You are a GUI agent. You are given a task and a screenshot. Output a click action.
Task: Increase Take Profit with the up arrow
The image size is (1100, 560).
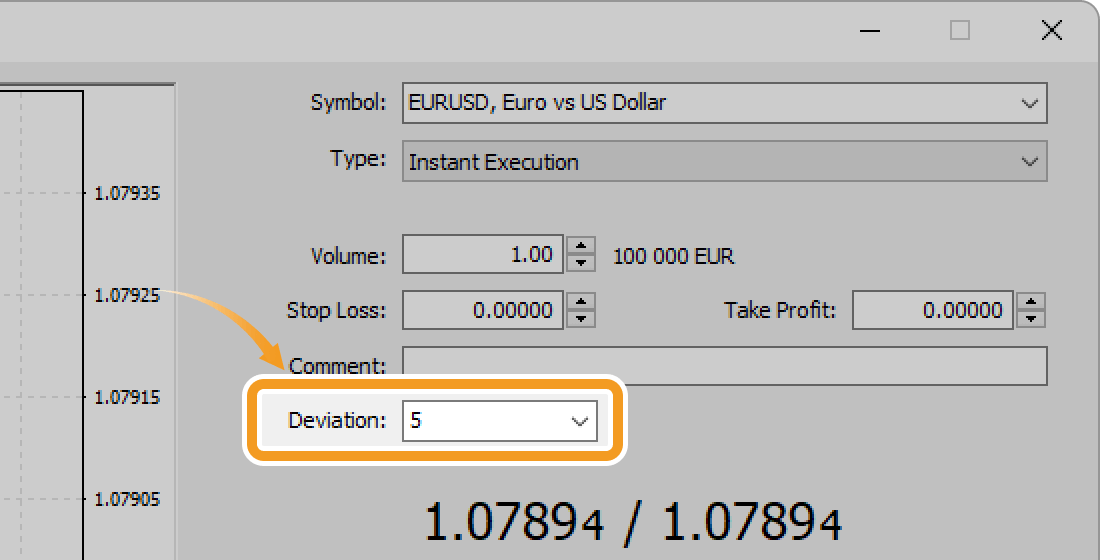pos(1031,302)
